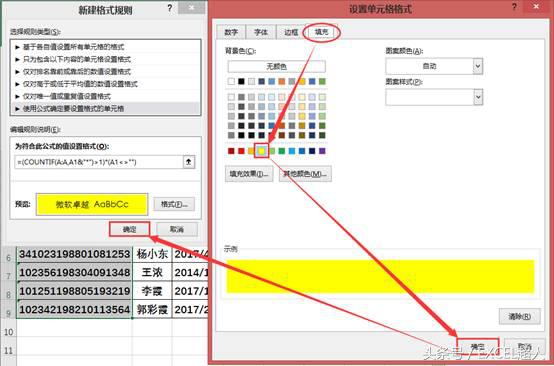Viewport: 554px width, 366px height.
Task: Select the cell containing 王浓
Action: (x=152, y=272)
